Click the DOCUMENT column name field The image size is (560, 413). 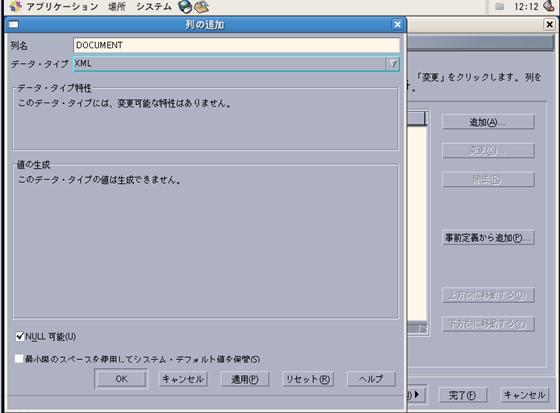[236, 45]
